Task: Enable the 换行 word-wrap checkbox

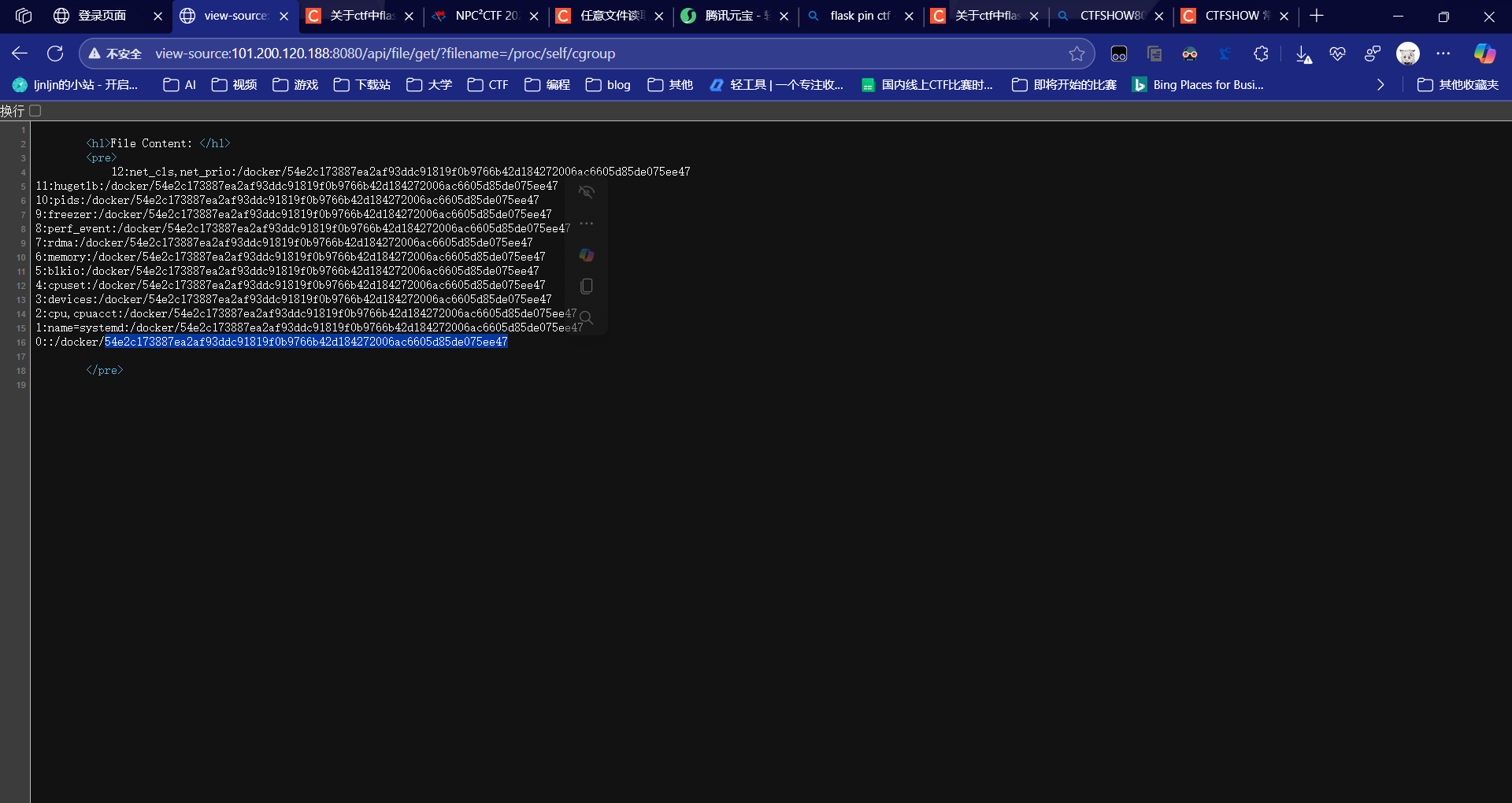Action: pyautogui.click(x=35, y=111)
